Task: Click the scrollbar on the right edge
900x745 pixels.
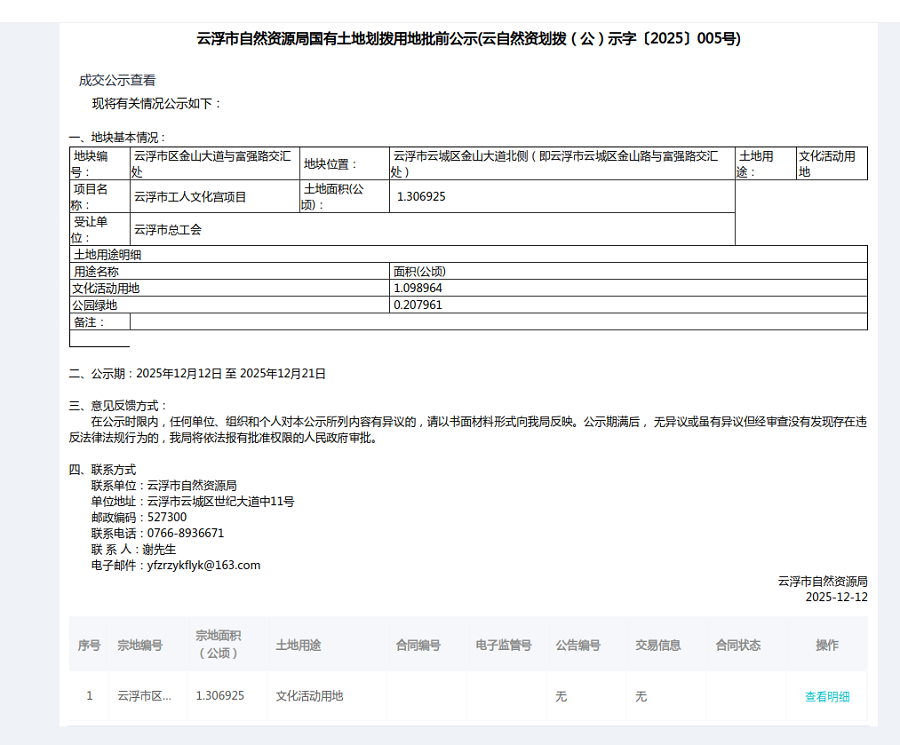Action: click(893, 372)
